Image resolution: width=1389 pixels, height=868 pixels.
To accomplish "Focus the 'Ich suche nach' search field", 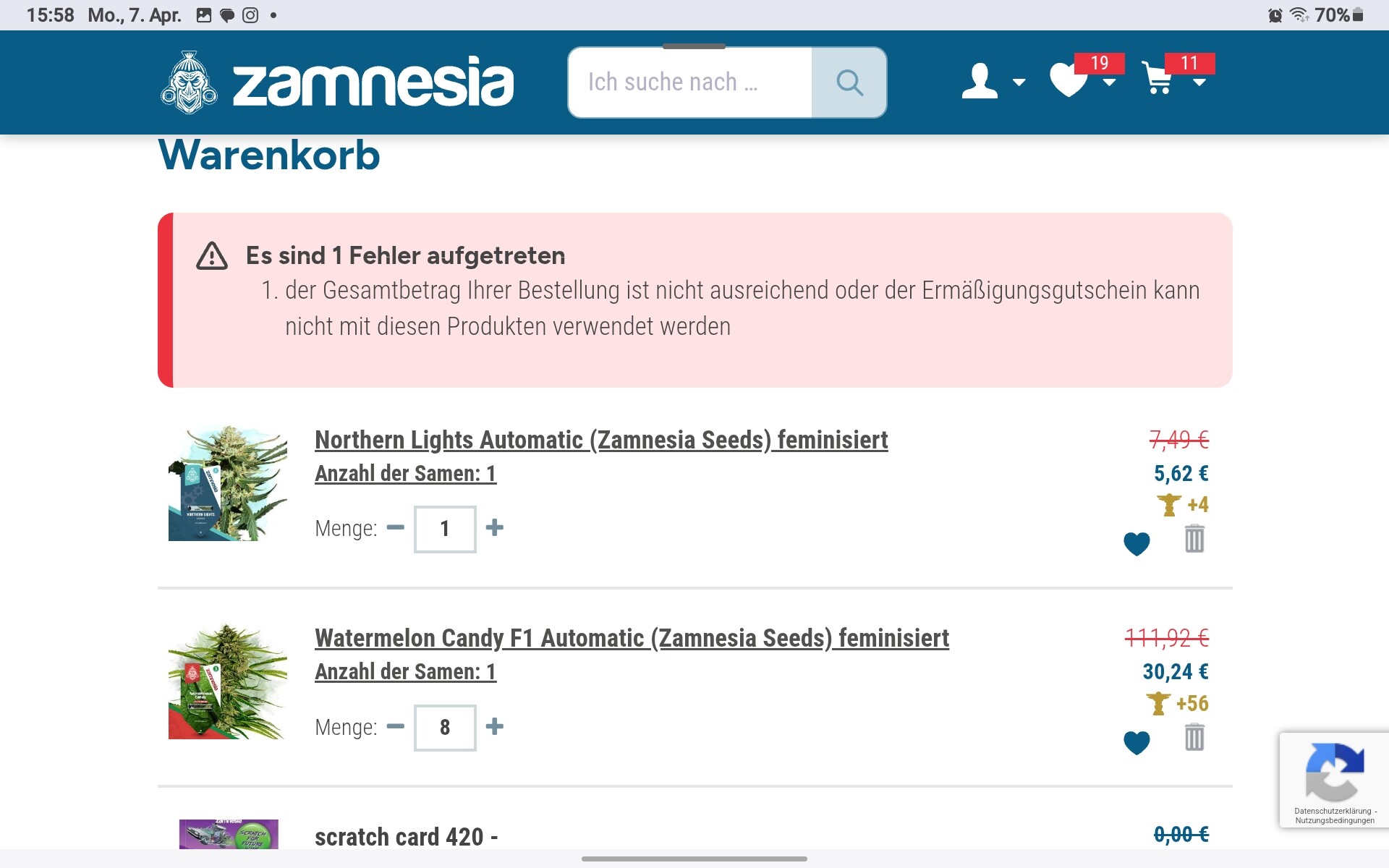I will coord(689,82).
